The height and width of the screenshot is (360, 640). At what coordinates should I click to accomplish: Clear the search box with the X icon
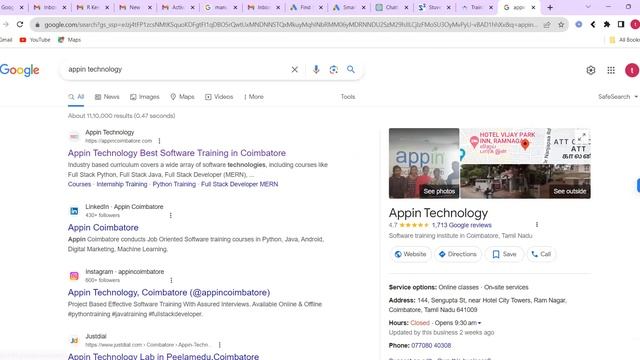[294, 69]
